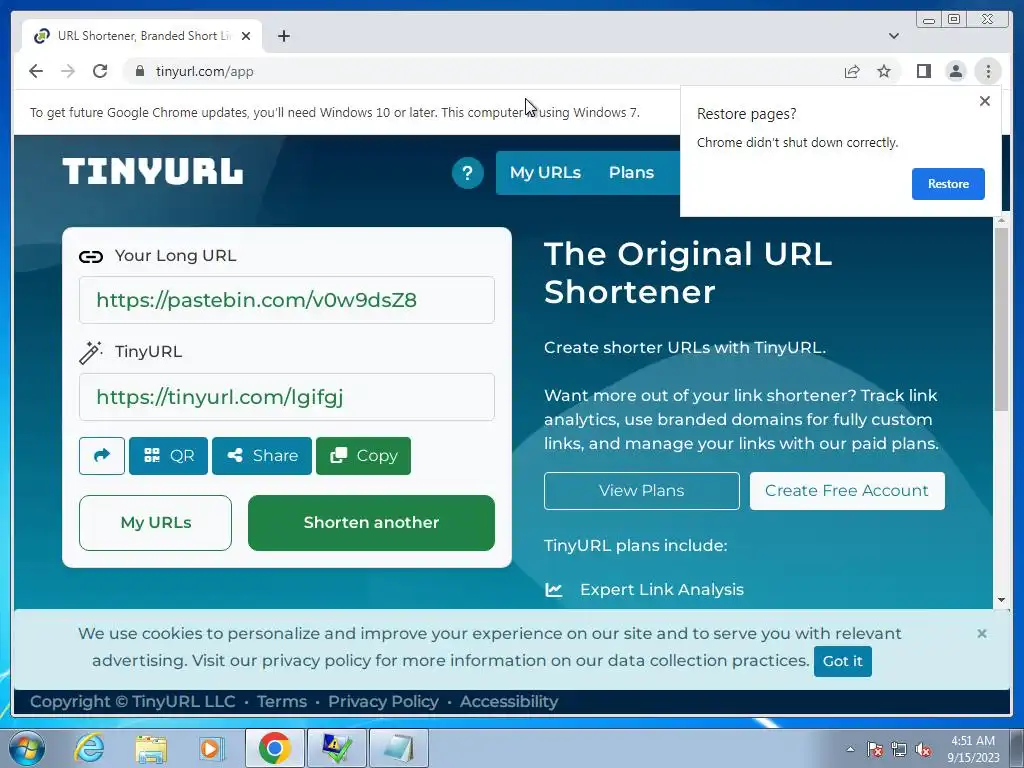The width and height of the screenshot is (1024, 768).
Task: Click the Your Long URL field
Action: coord(287,300)
